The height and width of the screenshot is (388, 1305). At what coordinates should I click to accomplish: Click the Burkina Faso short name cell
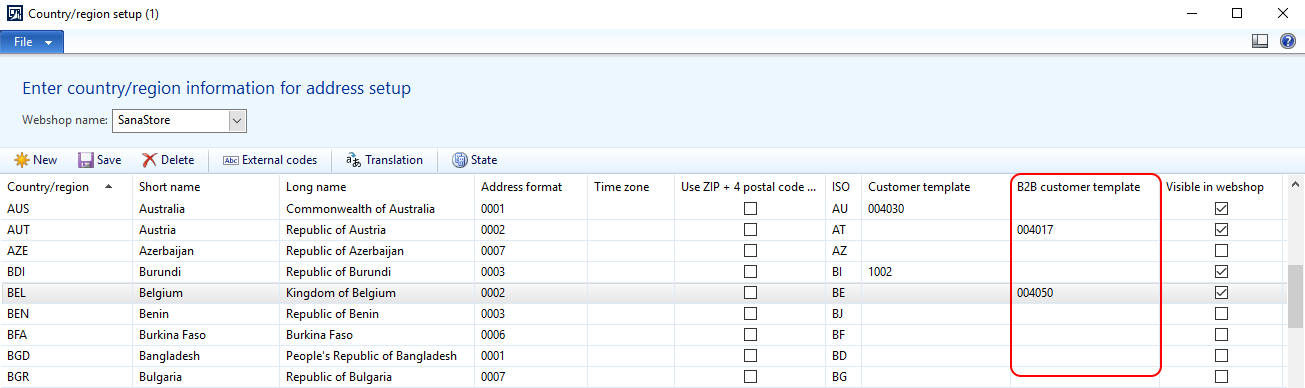[206, 335]
